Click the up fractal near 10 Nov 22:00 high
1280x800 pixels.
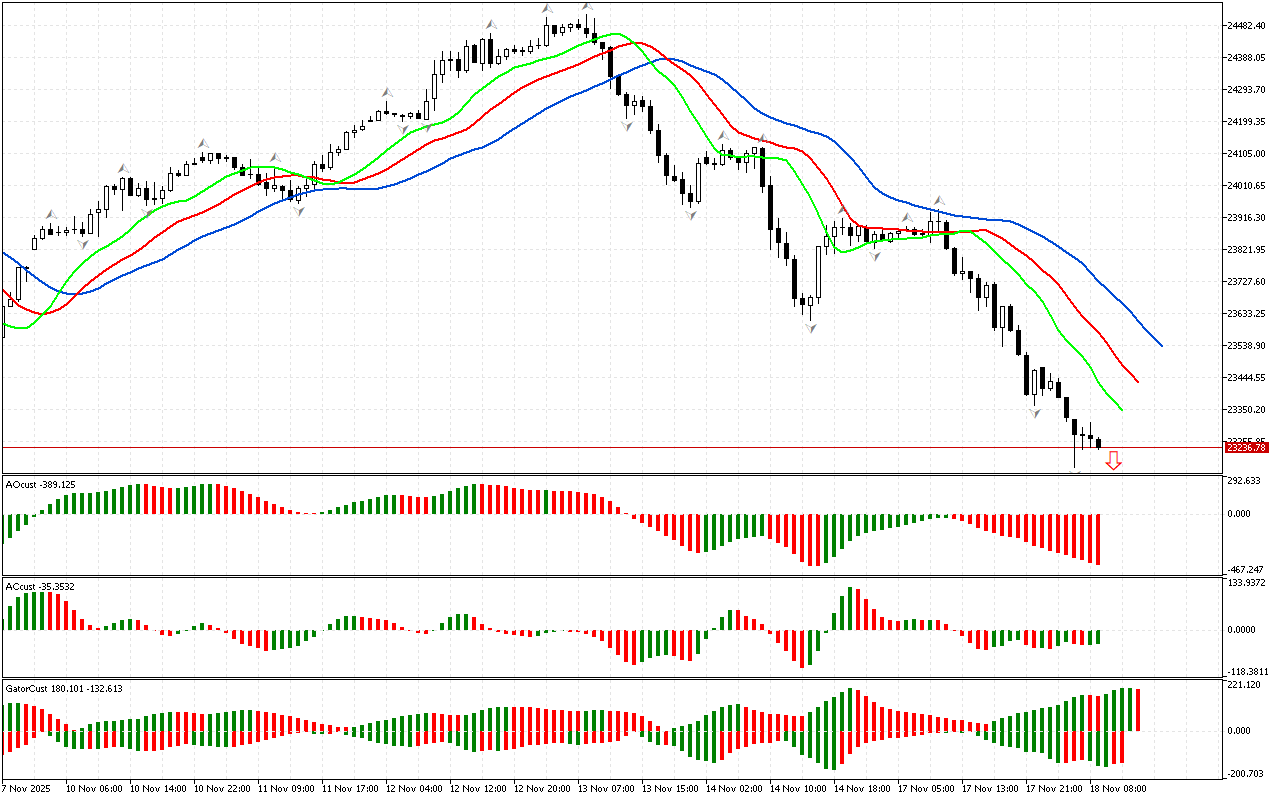203,143
